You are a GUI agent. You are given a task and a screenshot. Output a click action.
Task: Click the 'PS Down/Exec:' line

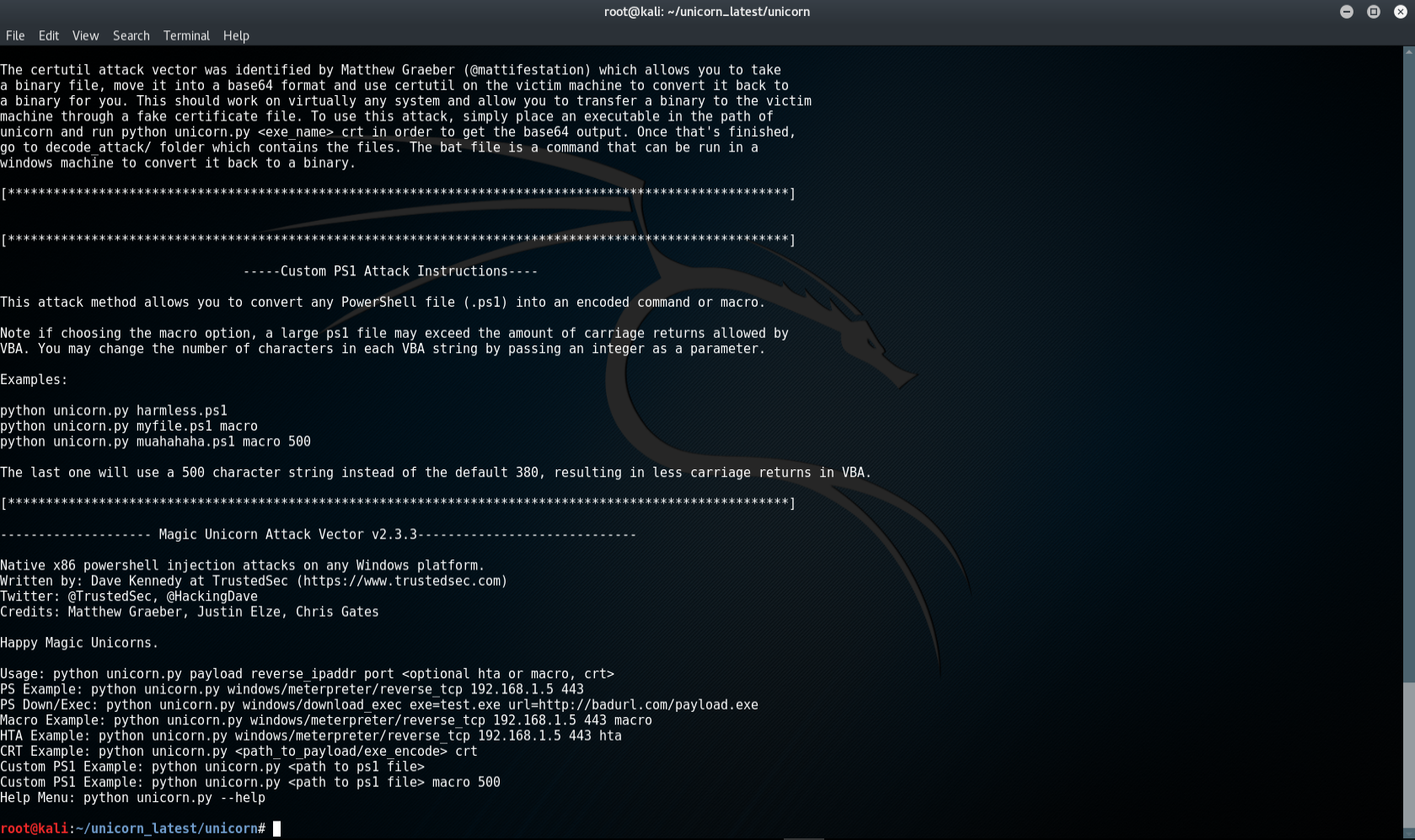coord(379,704)
